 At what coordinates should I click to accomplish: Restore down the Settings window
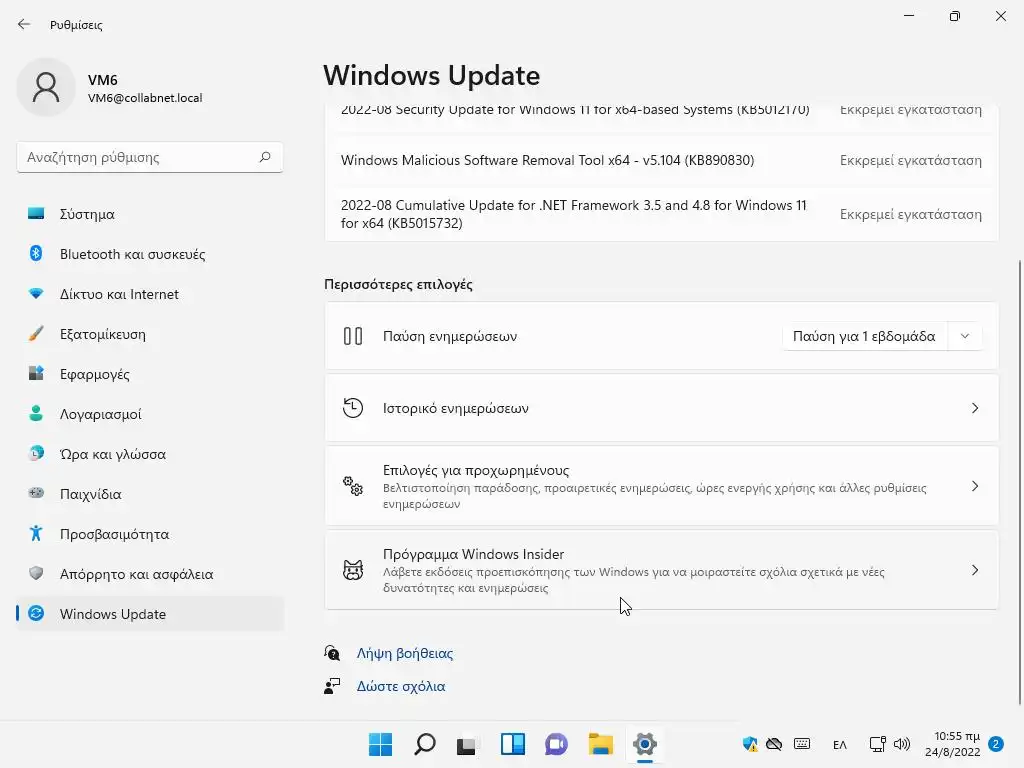[x=955, y=16]
